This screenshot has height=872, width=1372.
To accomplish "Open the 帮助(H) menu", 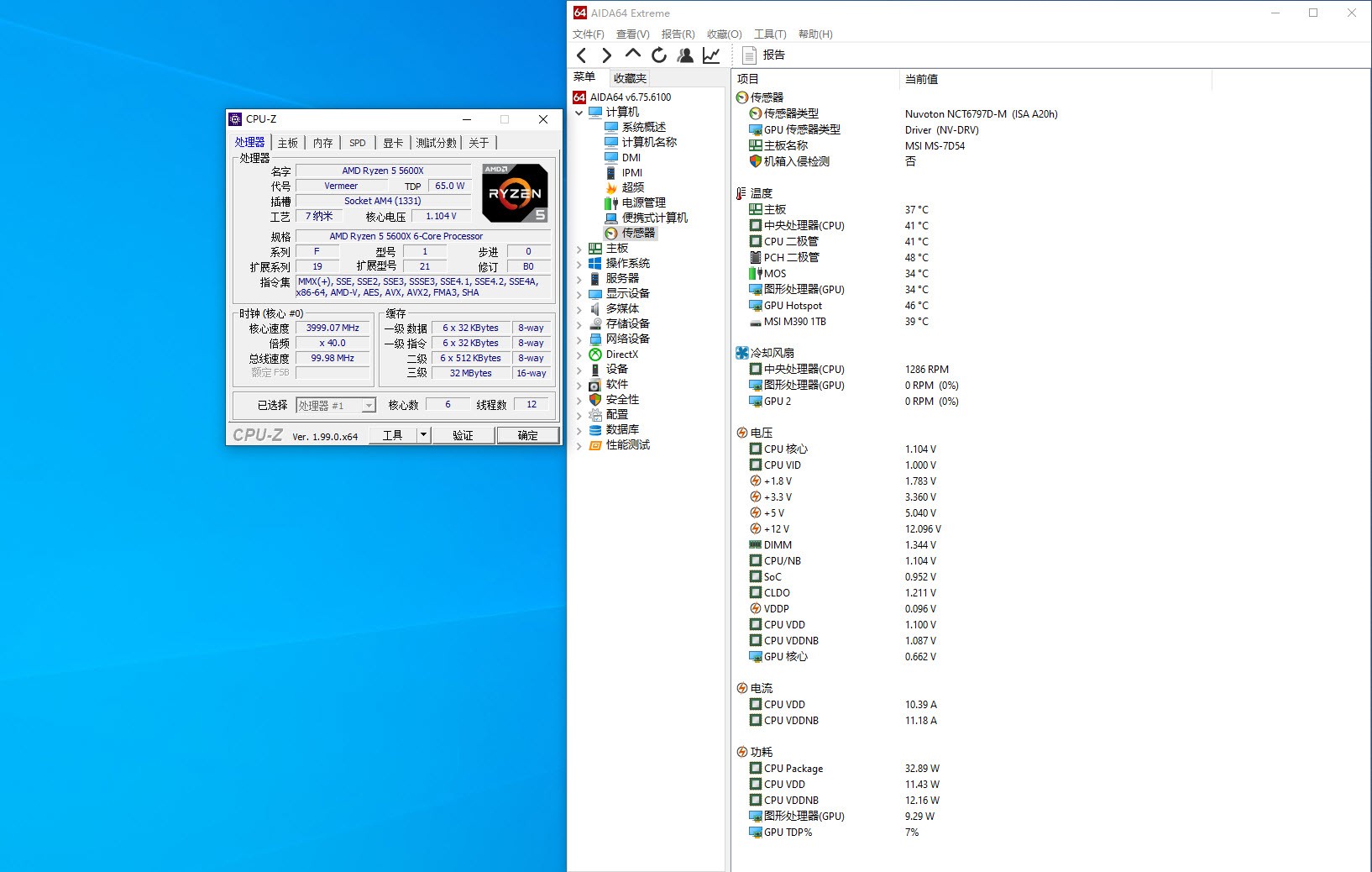I will [815, 34].
